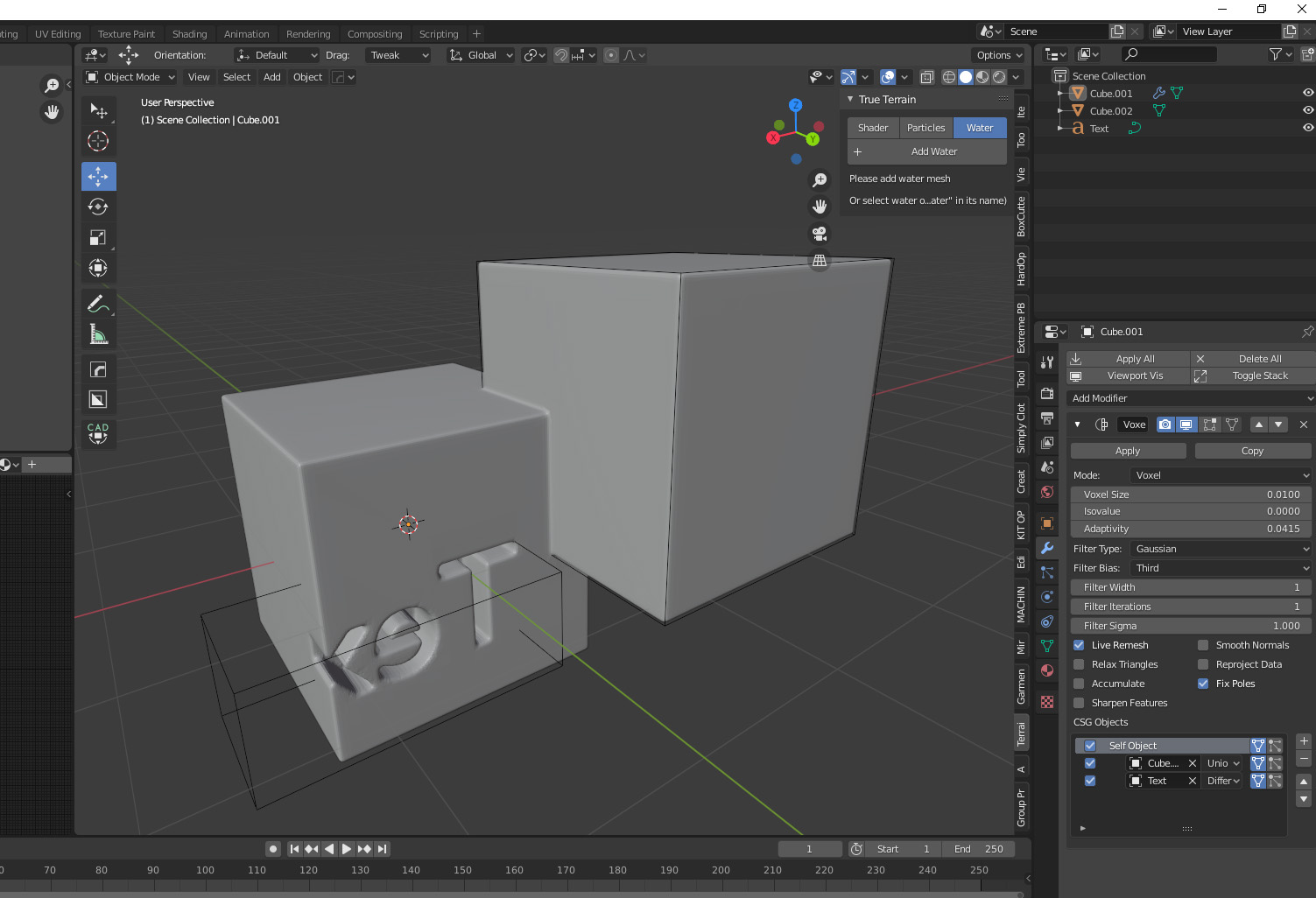Click the End frame field

tap(978, 849)
